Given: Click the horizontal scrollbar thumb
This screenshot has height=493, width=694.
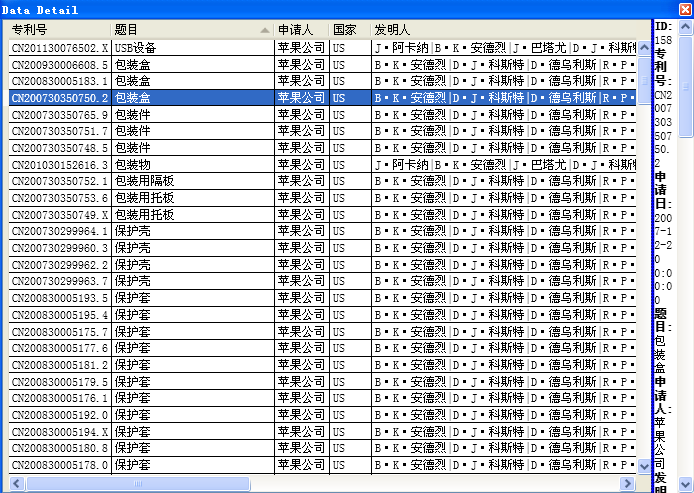Looking at the screenshot, I should pyautogui.click(x=138, y=483).
